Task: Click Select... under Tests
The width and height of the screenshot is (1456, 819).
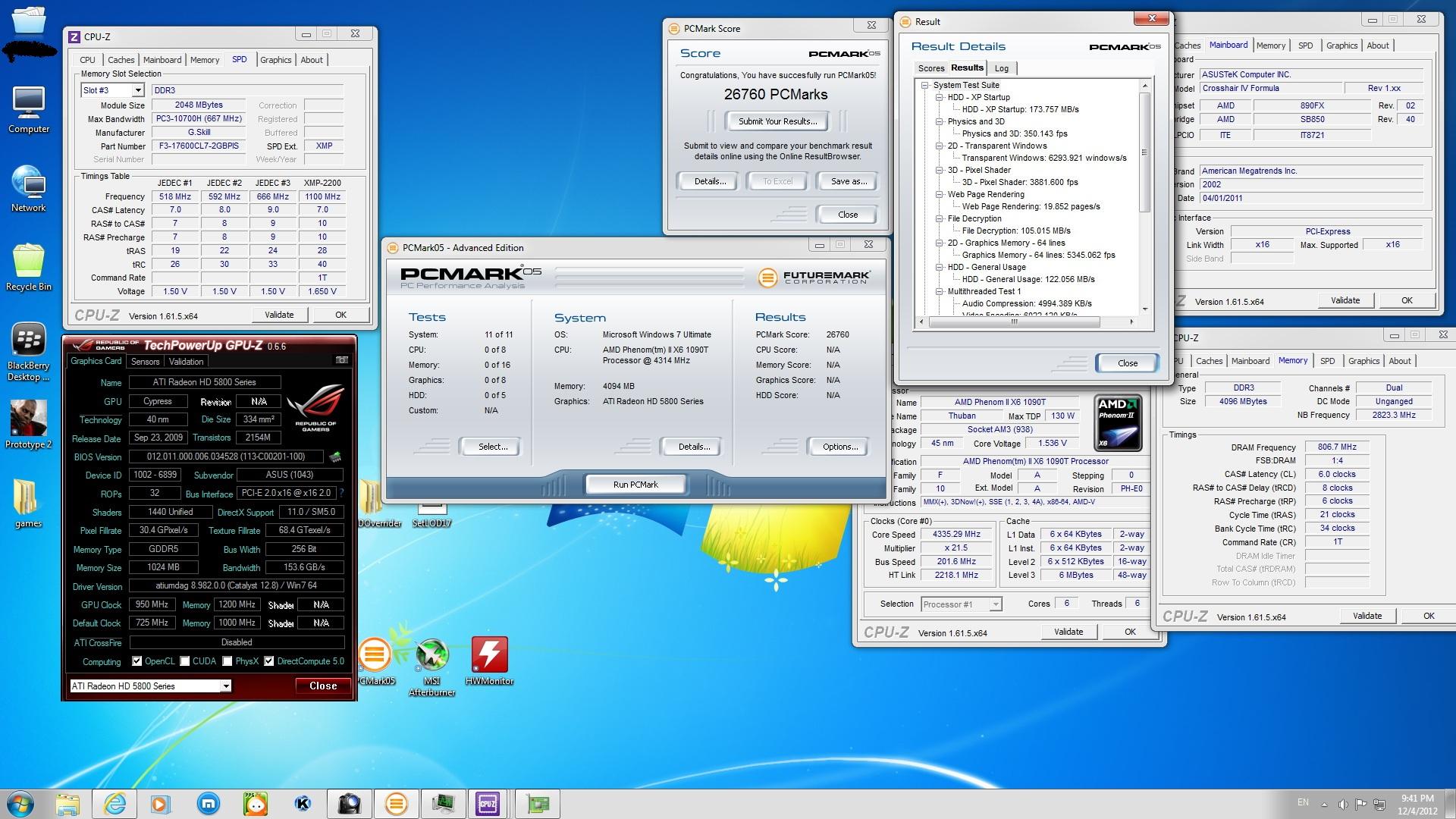Action: coord(493,447)
